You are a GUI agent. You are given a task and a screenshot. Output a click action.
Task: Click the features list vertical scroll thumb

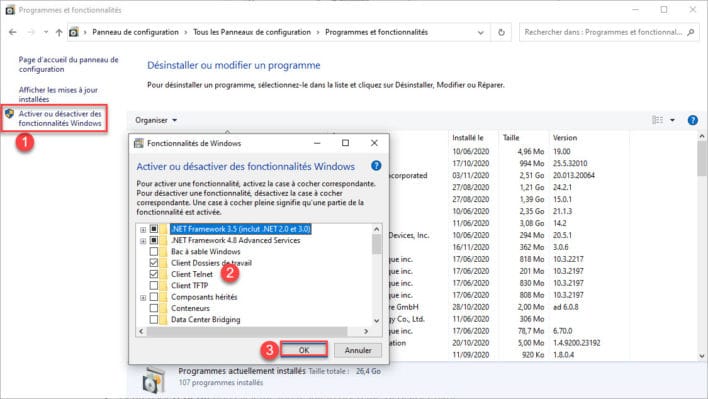[377, 244]
